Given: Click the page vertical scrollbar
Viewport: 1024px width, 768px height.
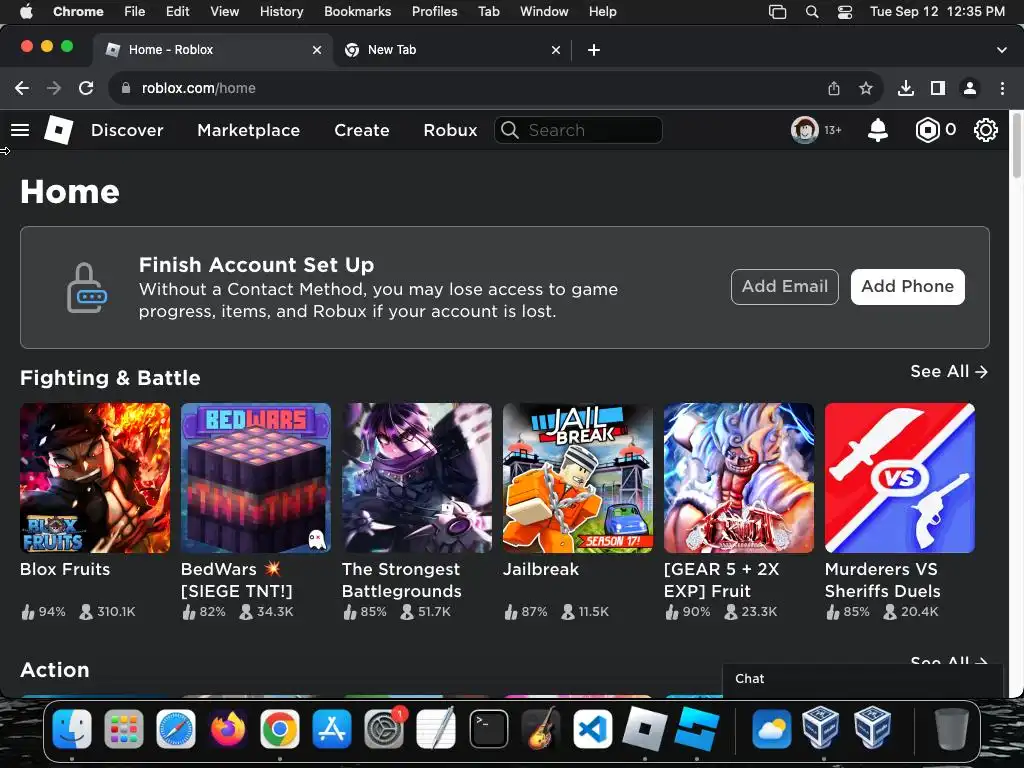Looking at the screenshot, I should click(1017, 147).
